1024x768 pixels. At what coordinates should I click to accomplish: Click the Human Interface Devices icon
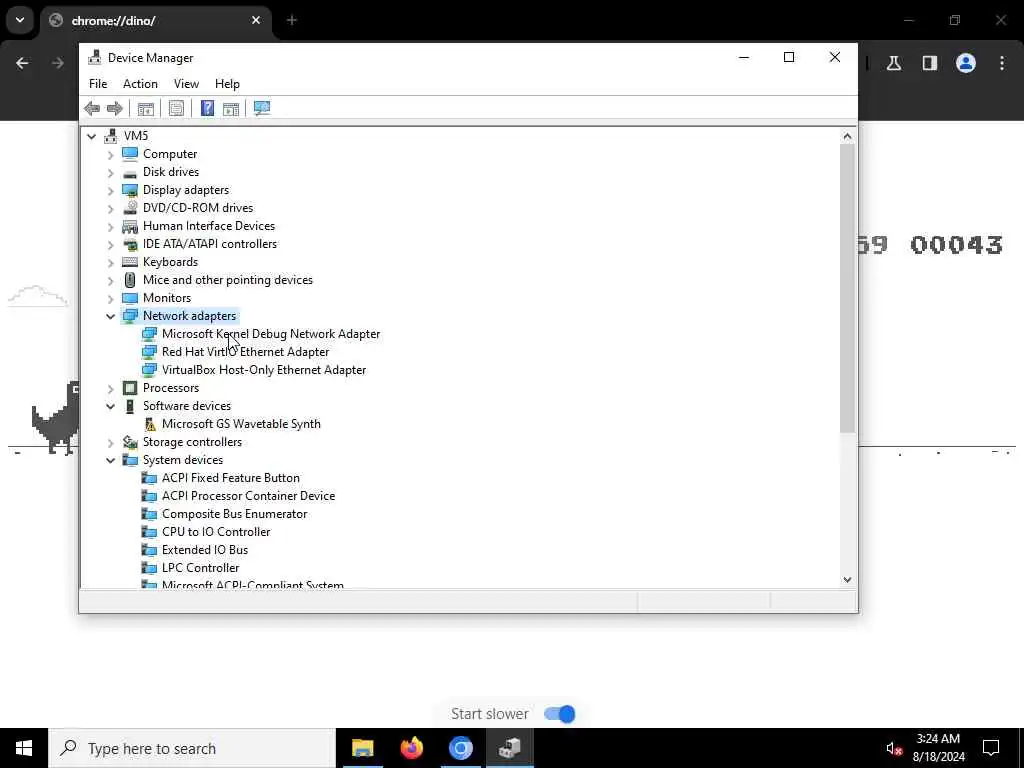[130, 226]
